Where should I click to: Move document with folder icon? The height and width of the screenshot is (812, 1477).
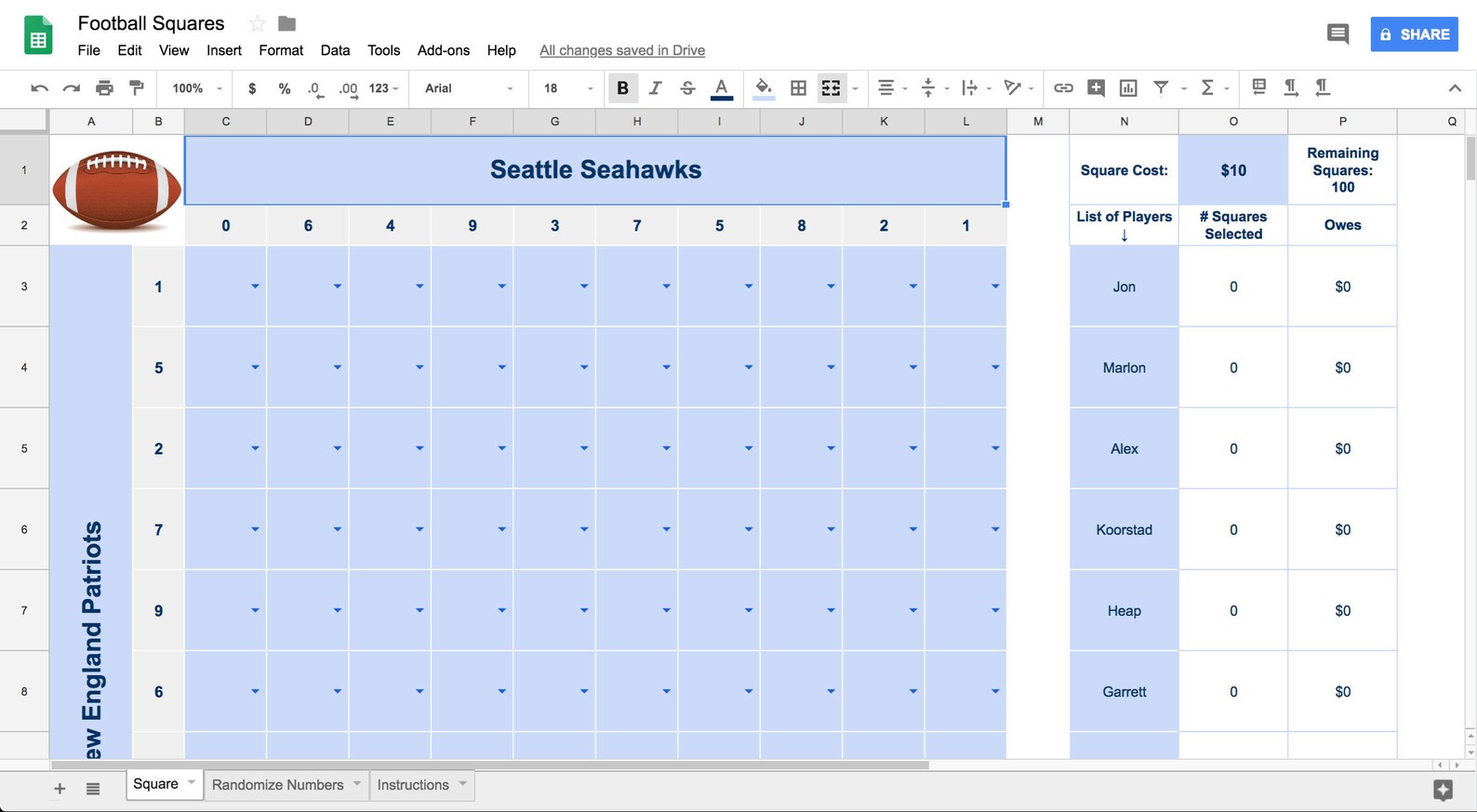(x=287, y=23)
